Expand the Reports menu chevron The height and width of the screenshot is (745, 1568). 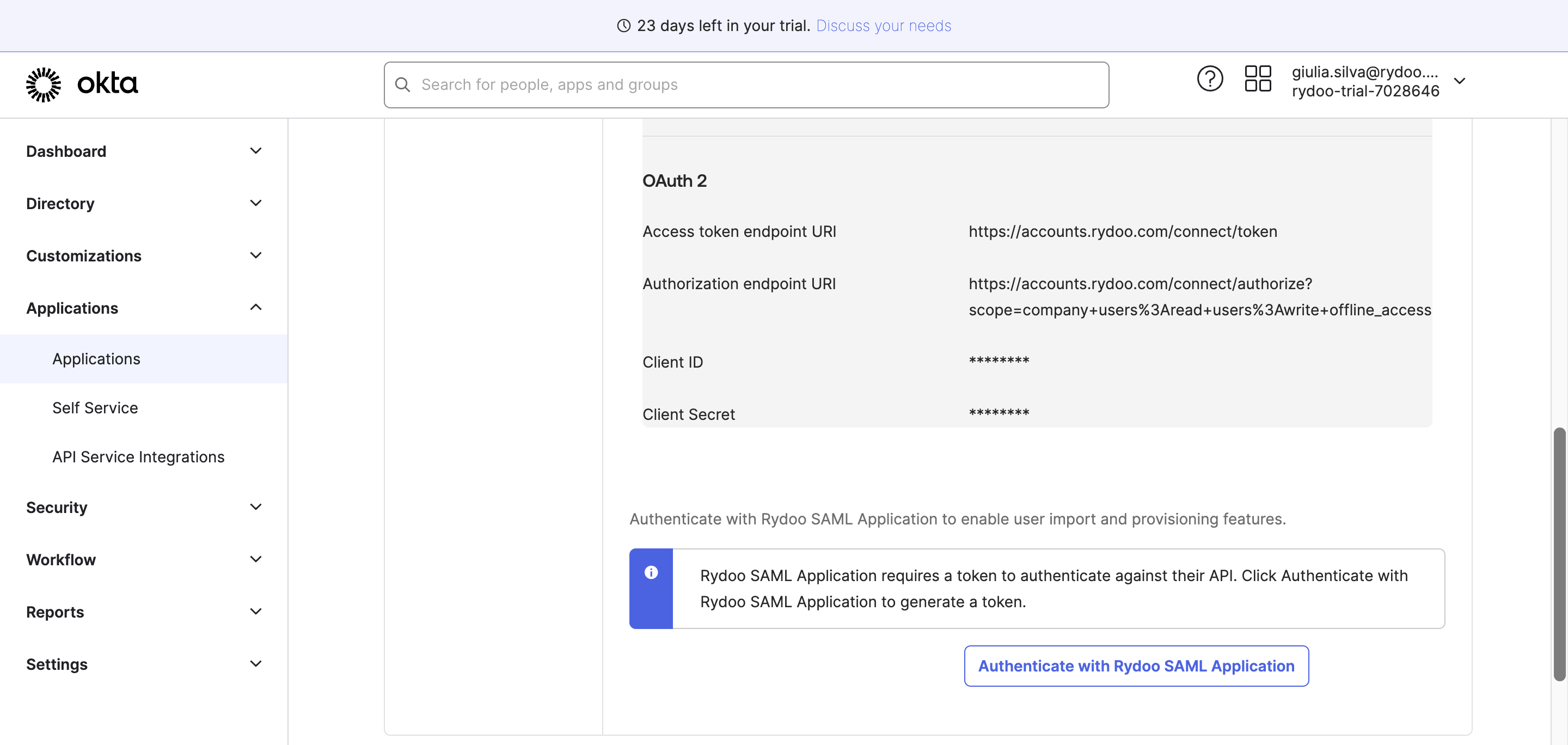click(x=256, y=612)
